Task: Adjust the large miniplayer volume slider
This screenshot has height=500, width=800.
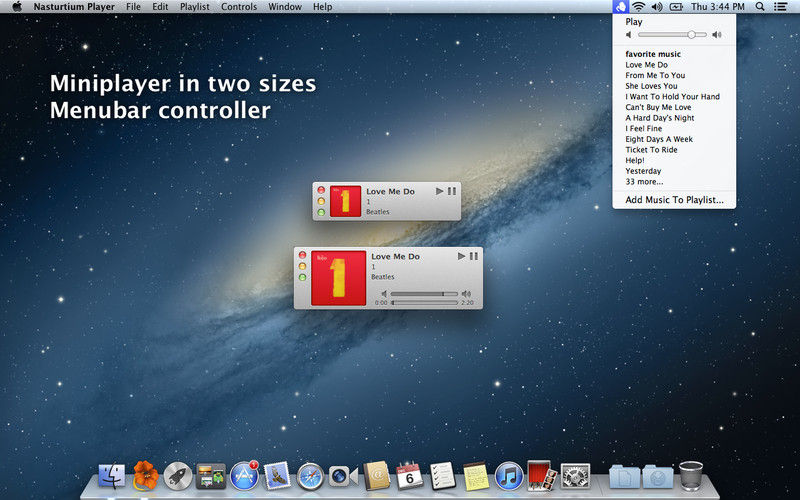Action: (424, 294)
